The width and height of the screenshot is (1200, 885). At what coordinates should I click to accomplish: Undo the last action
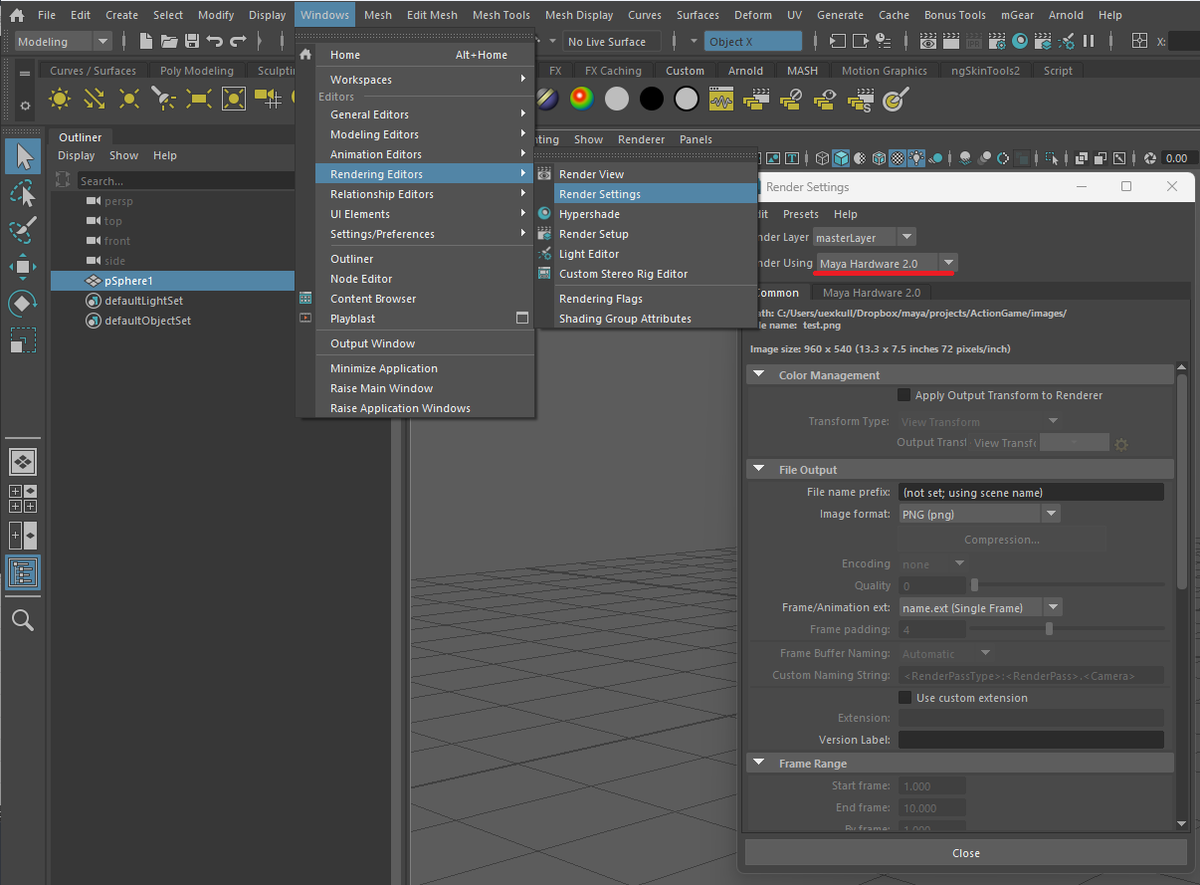214,41
